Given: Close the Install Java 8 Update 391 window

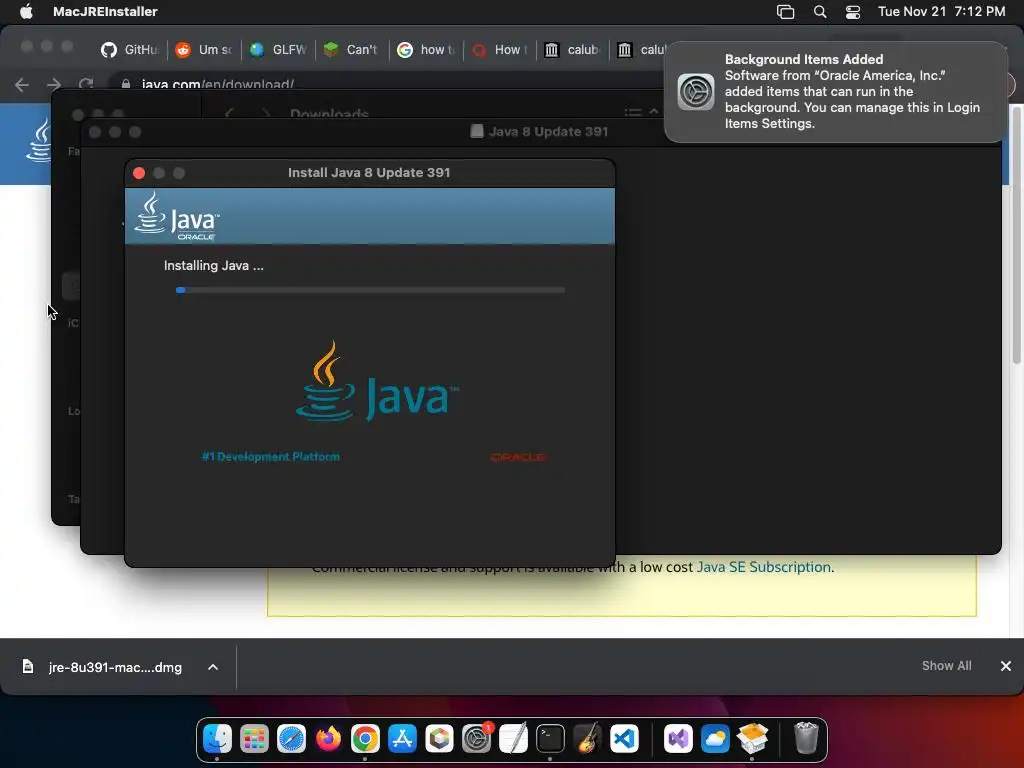Looking at the screenshot, I should [x=138, y=173].
